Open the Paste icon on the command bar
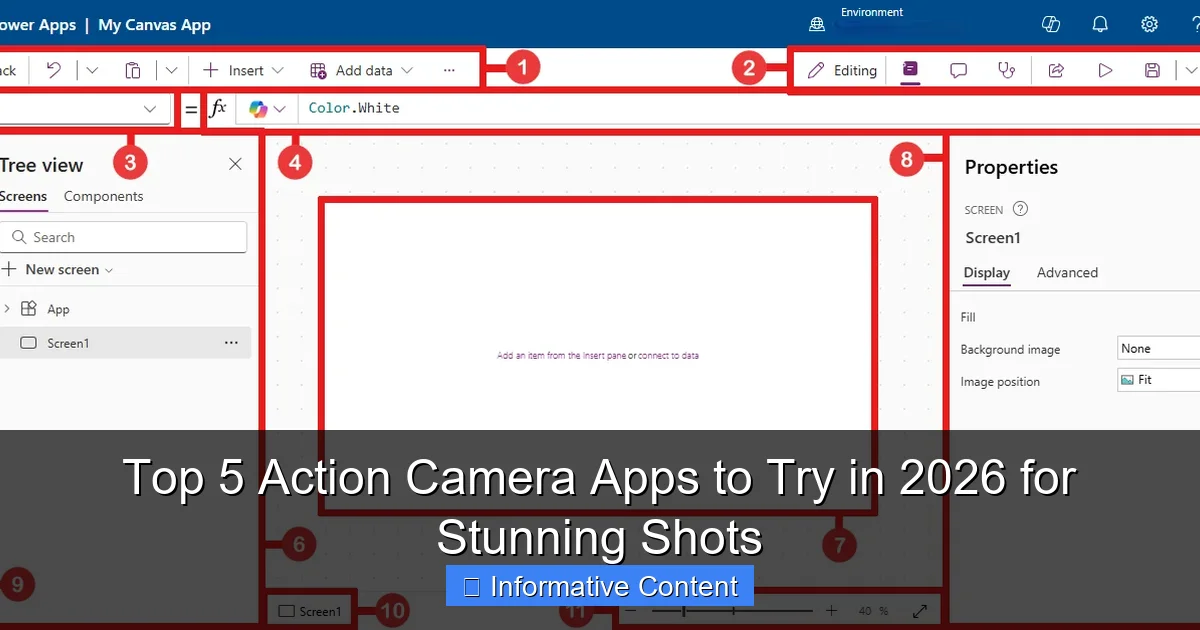 (134, 70)
